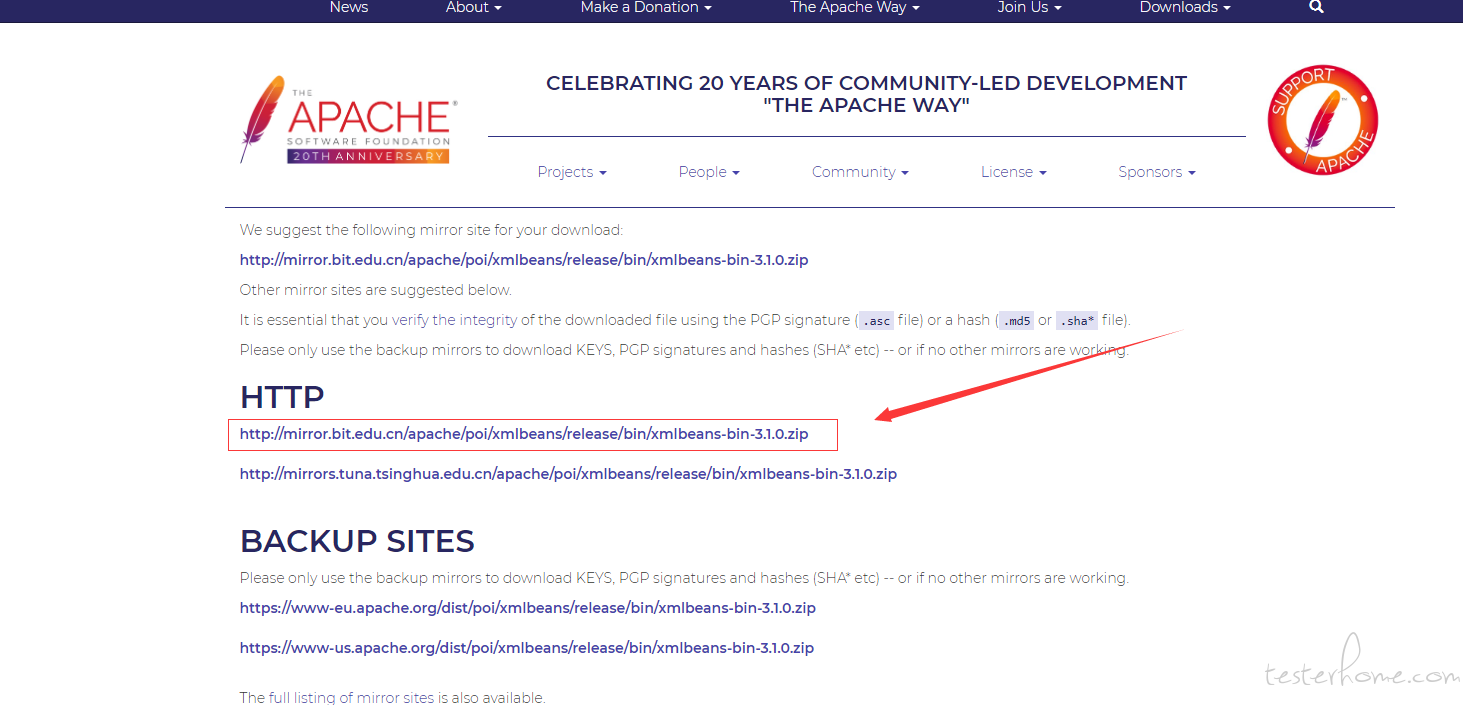Click the BACKUP SITES heading
Screen dimensions: 1463x705
pos(357,541)
